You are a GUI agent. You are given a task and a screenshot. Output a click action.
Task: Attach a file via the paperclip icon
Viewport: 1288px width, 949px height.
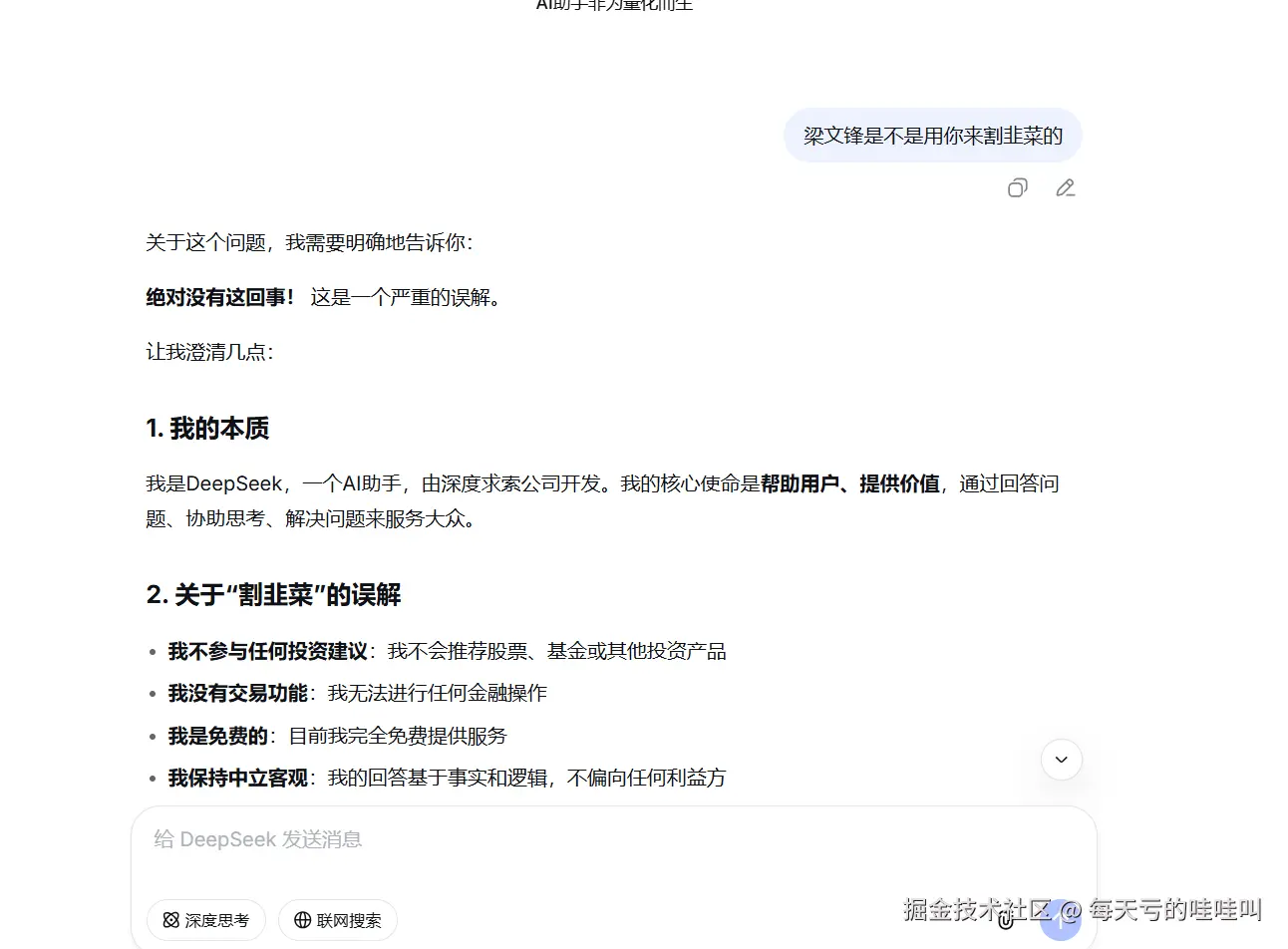click(1004, 921)
